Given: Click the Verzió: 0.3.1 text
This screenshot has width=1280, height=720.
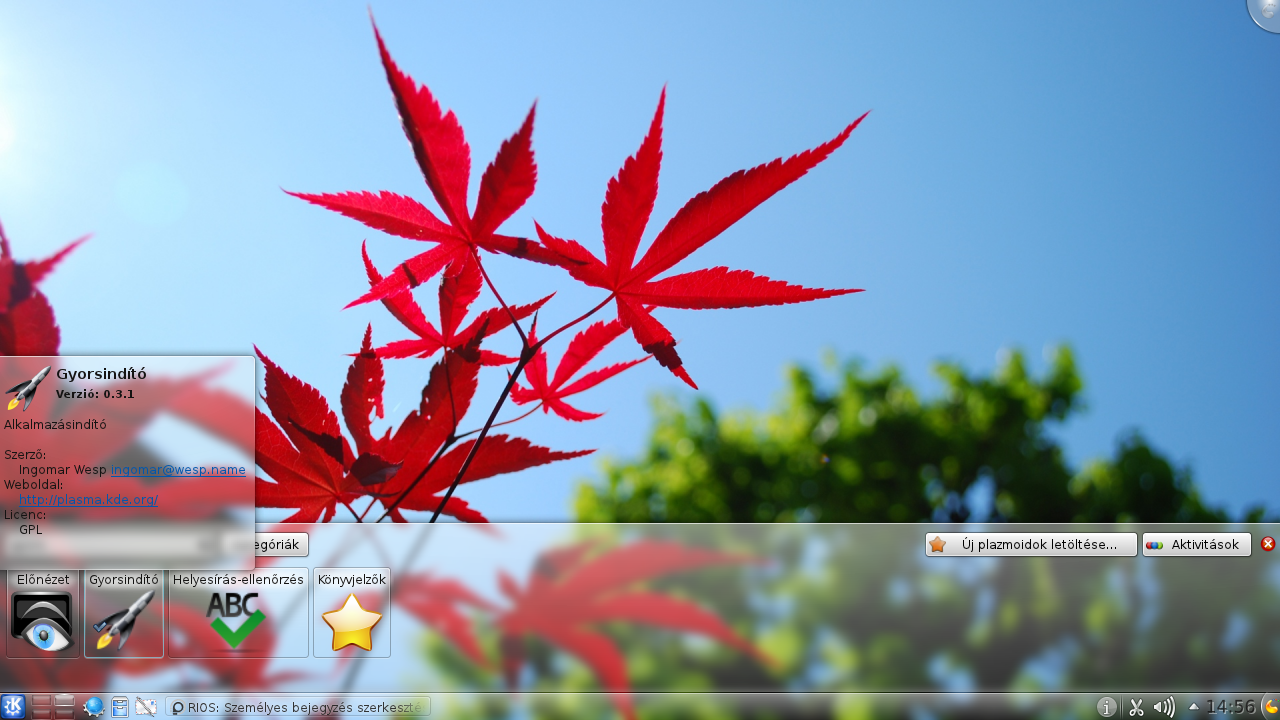Looking at the screenshot, I should coord(95,394).
